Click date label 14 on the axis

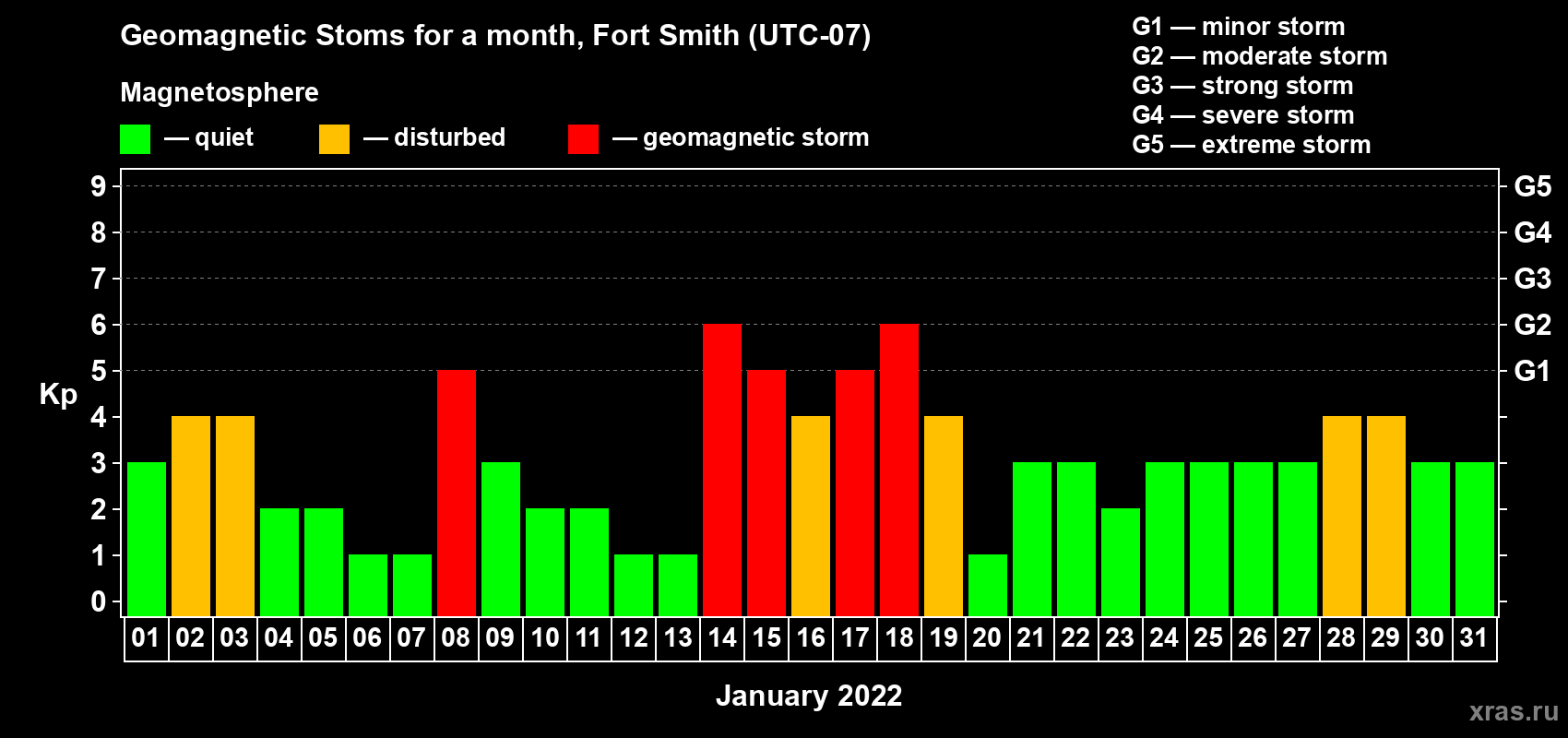(722, 638)
